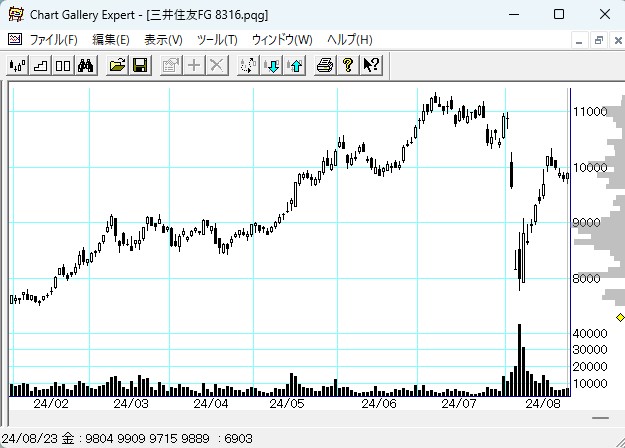Viewport: 625px width, 448px height.
Task: Print the chart using printer icon
Action: (325, 65)
